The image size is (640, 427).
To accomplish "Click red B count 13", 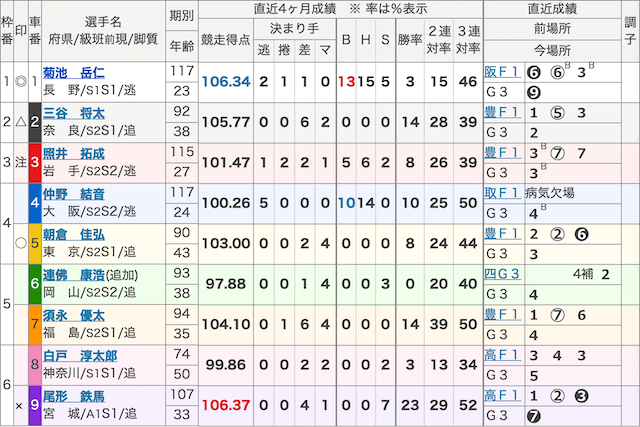I will pyautogui.click(x=346, y=82).
